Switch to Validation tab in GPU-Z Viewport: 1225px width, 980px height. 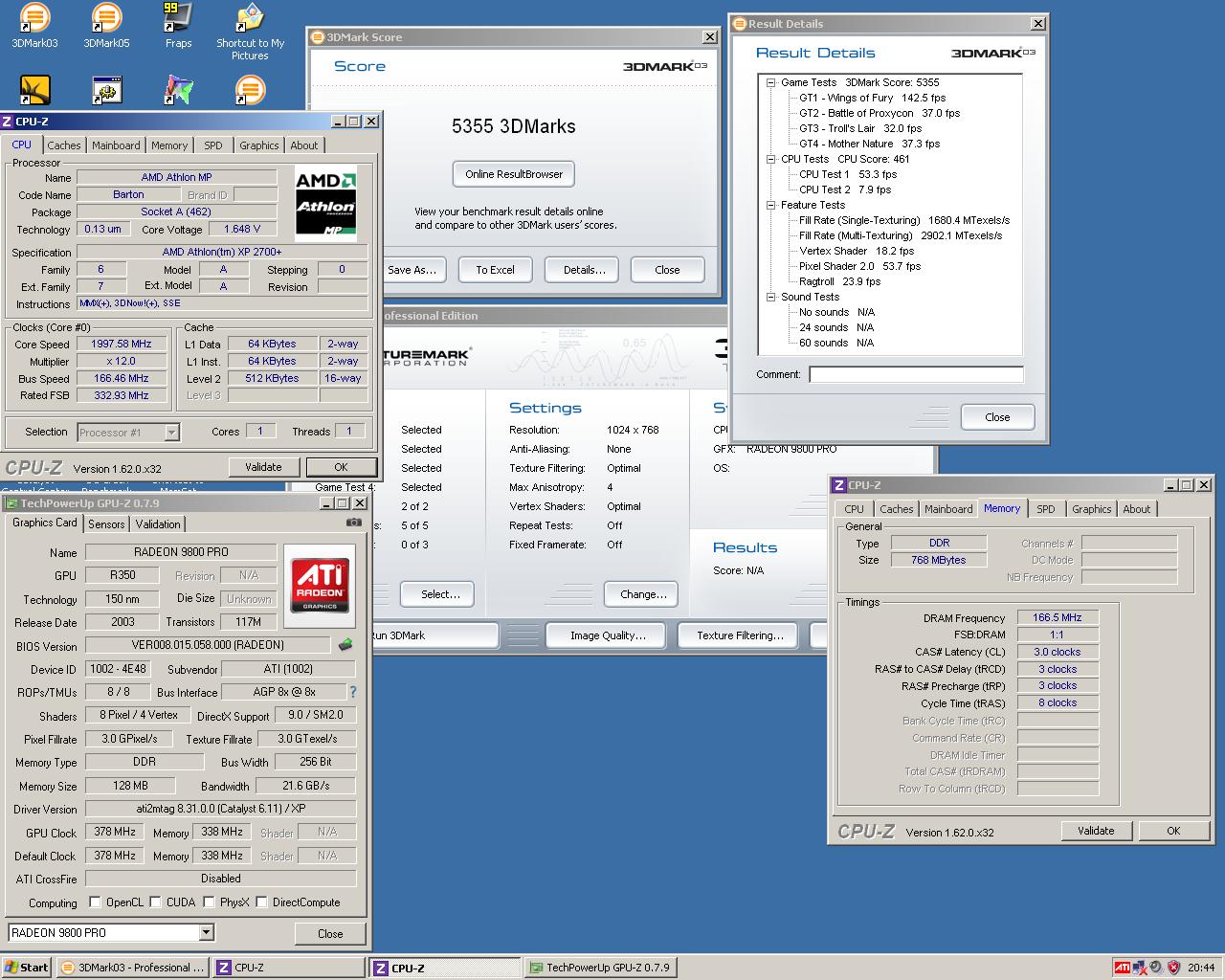[158, 524]
